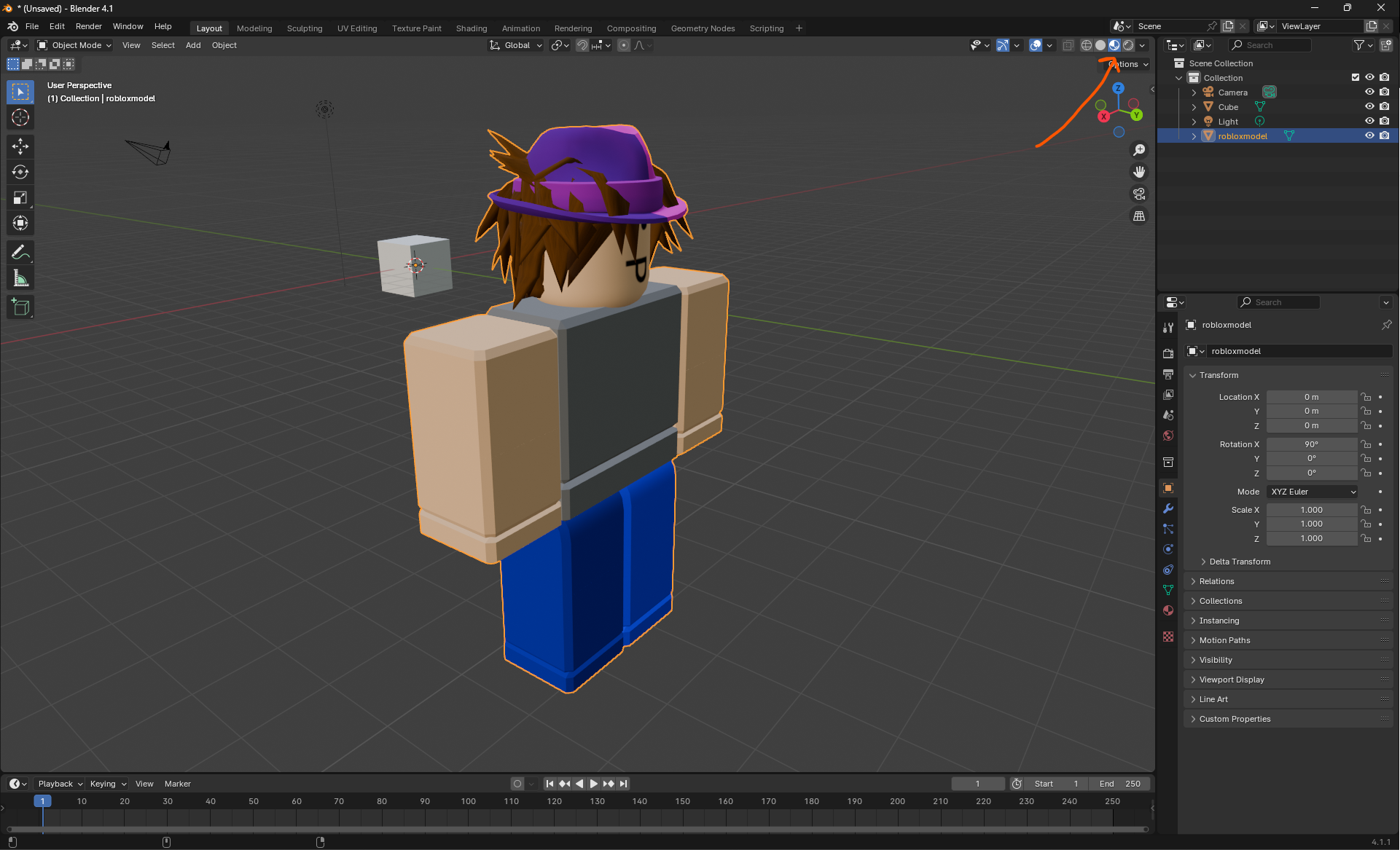1400x850 pixels.
Task: Expand the Camera tree item
Action: (x=1194, y=93)
